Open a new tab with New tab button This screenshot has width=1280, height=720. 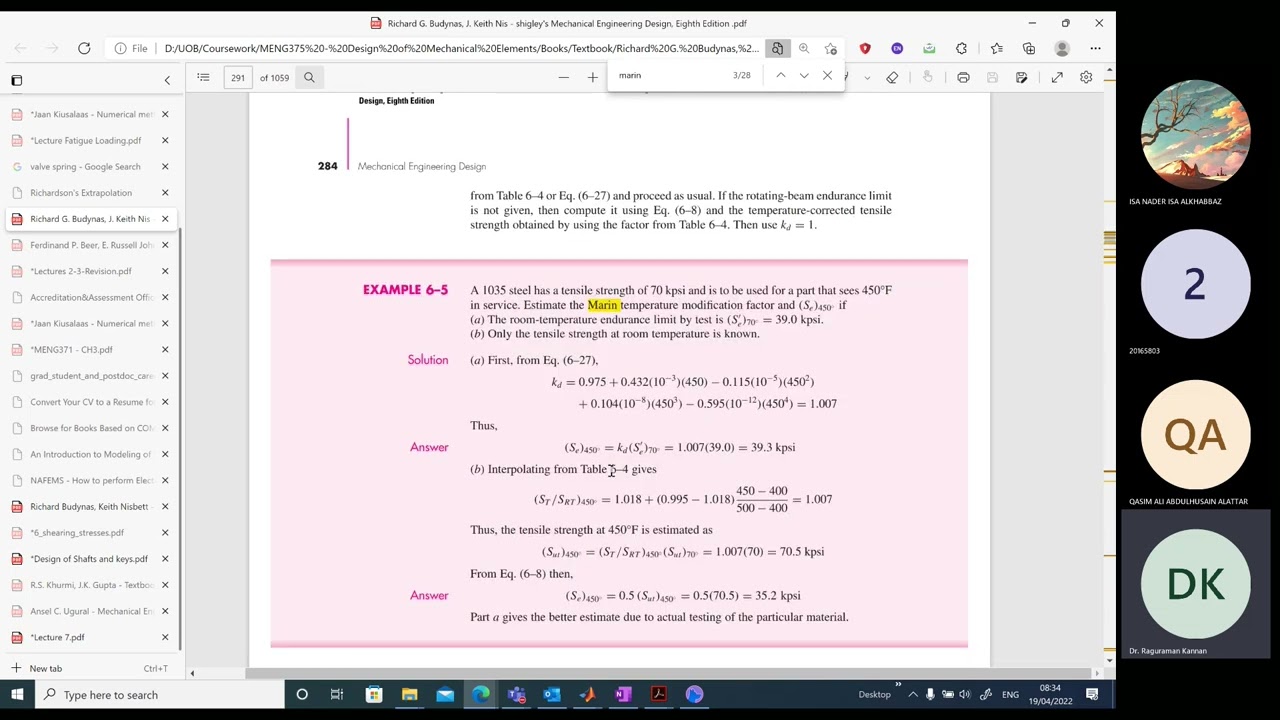click(x=89, y=668)
